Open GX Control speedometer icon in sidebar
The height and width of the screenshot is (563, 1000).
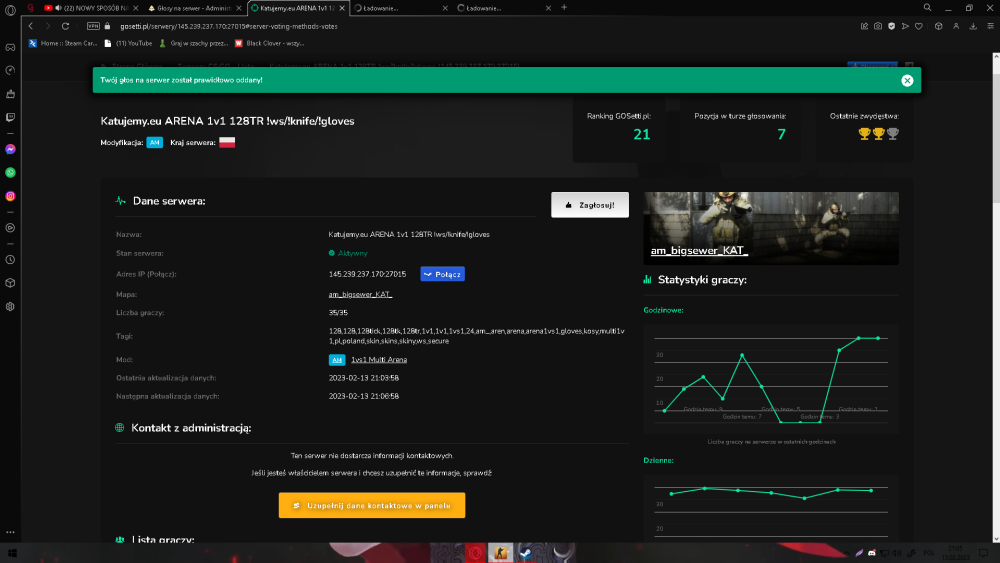point(10,70)
